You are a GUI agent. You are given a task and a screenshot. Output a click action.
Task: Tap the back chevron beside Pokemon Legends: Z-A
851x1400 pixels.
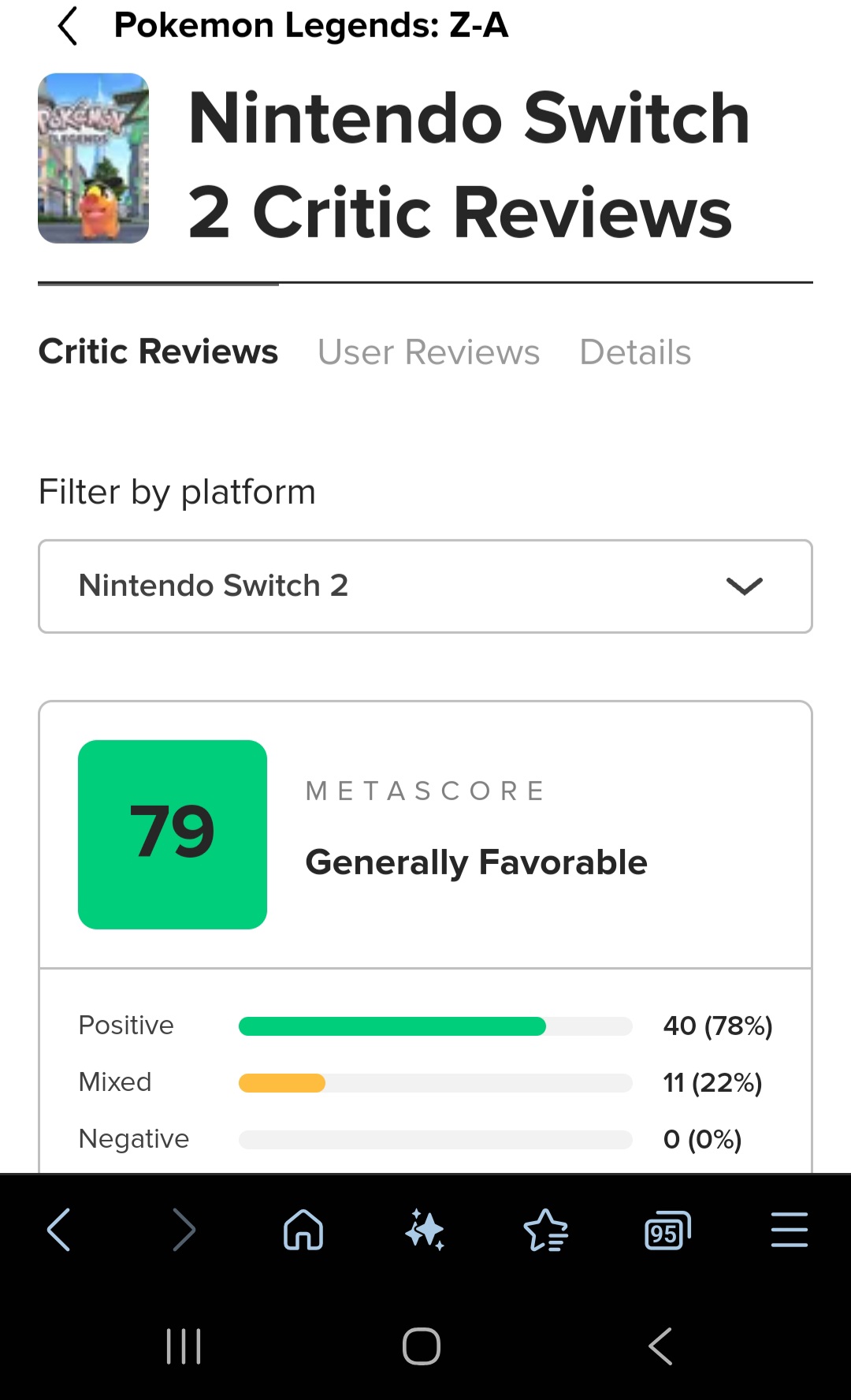pos(68,26)
